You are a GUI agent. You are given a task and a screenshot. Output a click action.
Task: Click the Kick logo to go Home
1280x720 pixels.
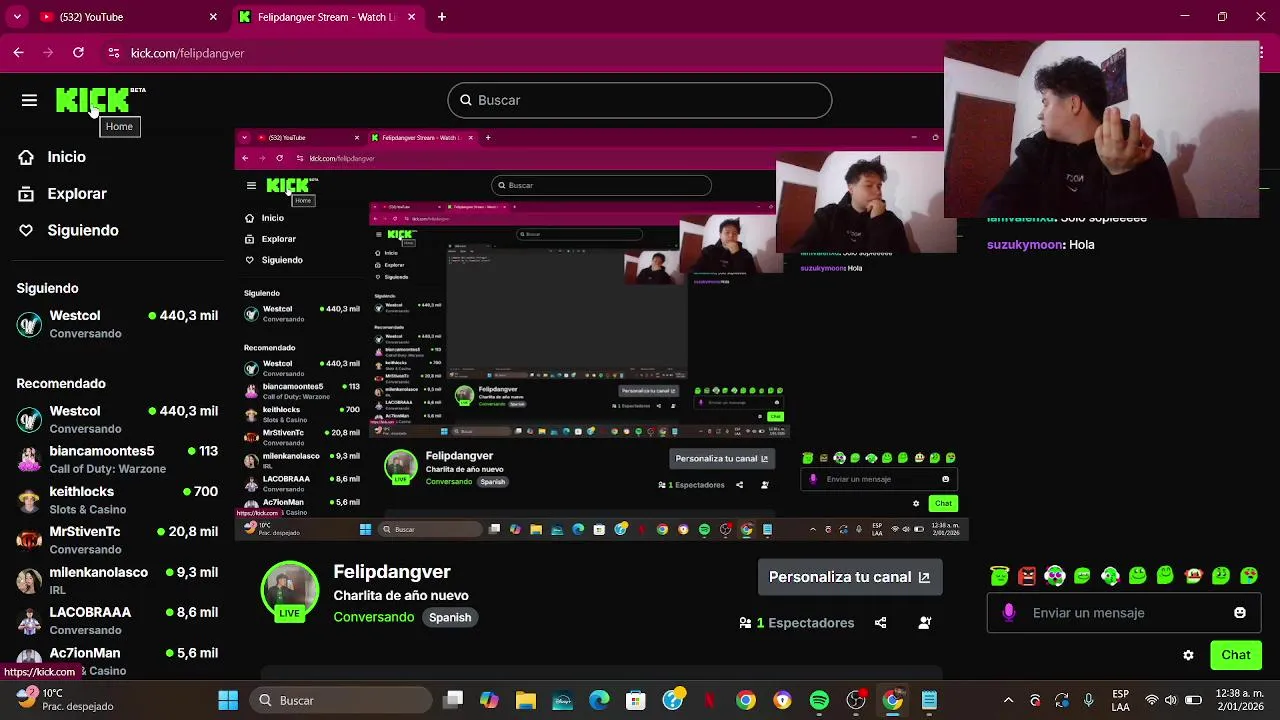pos(94,100)
